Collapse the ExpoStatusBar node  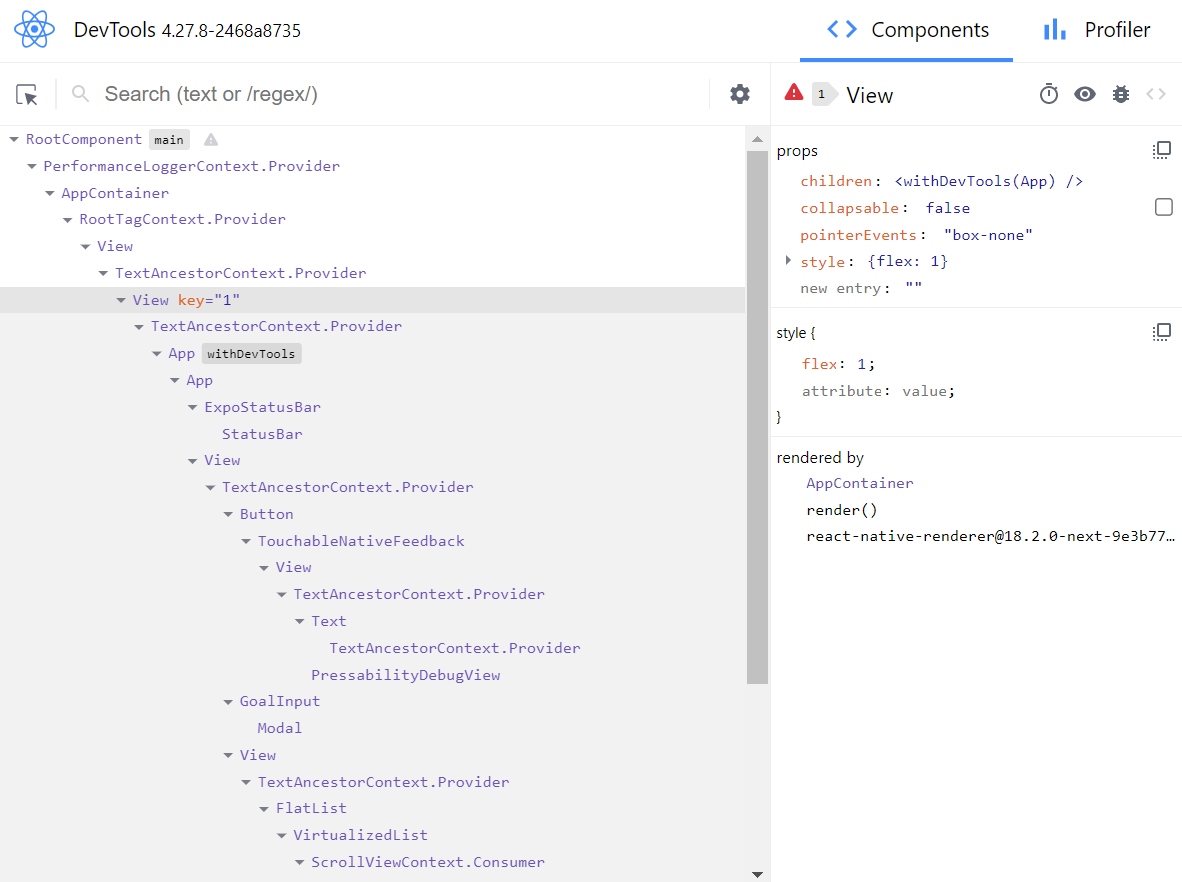click(192, 407)
